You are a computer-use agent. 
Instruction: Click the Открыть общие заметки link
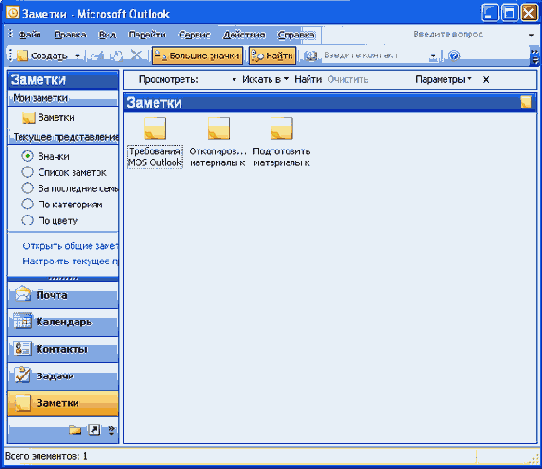tap(70, 246)
